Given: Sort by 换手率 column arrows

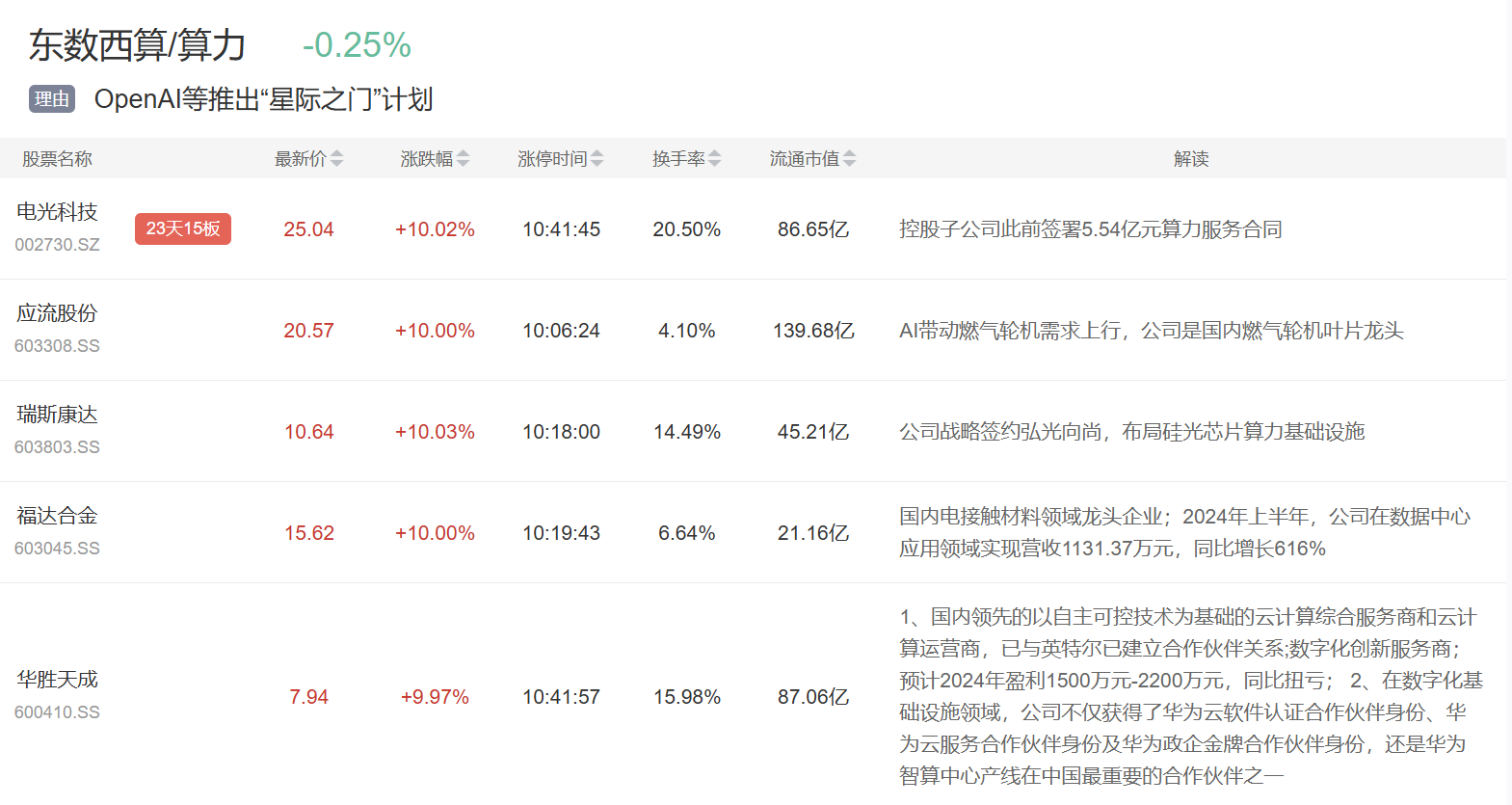Looking at the screenshot, I should tap(714, 159).
